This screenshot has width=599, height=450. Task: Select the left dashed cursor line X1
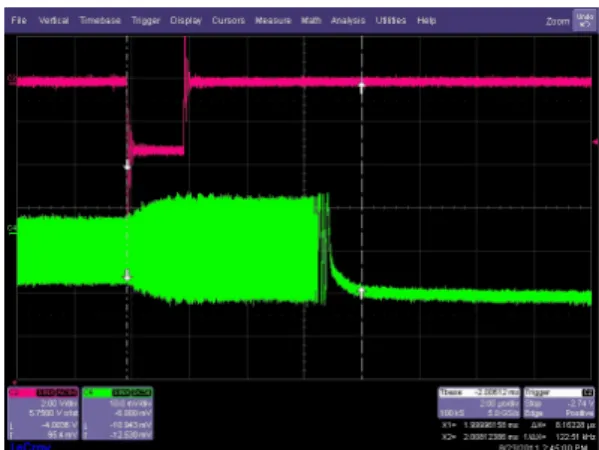pos(127,208)
